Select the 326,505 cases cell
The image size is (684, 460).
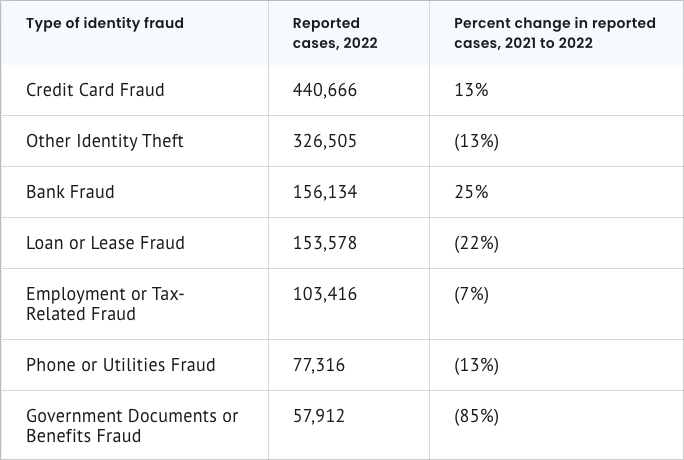point(325,141)
